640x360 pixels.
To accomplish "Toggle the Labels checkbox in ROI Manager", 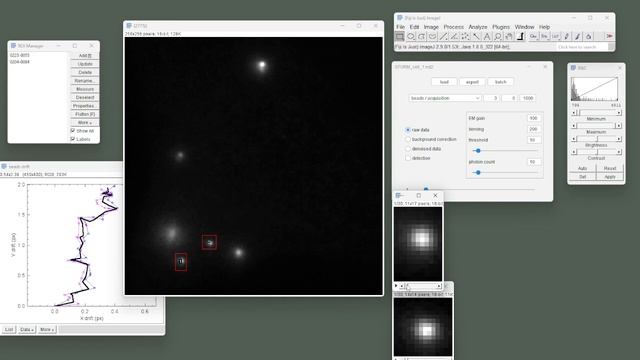I will pos(73,139).
